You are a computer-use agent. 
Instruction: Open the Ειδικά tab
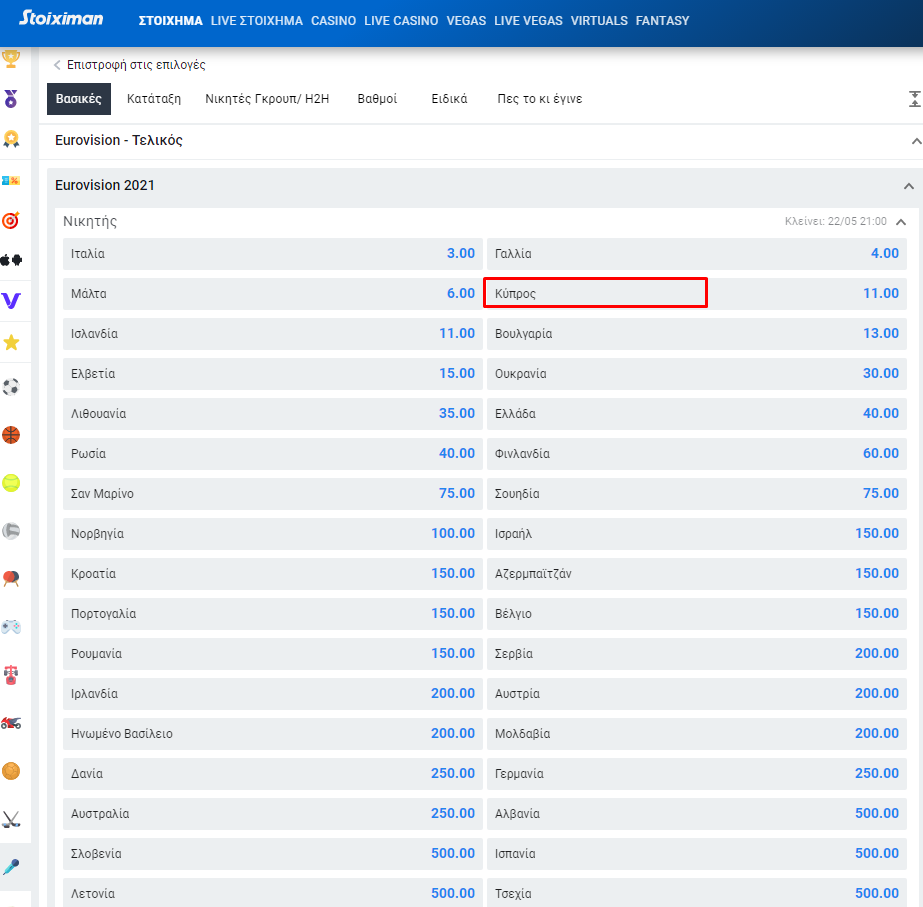point(449,99)
